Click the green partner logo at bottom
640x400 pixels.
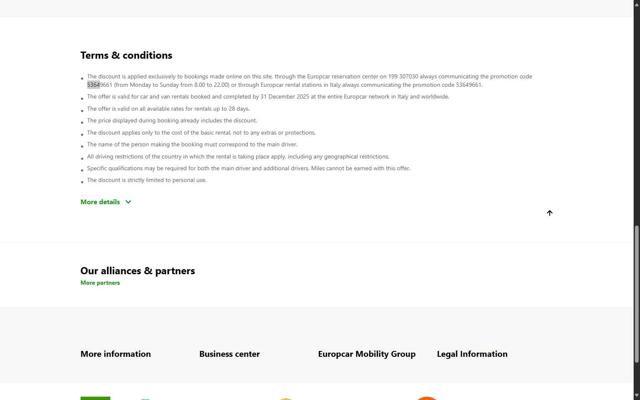click(x=95, y=397)
